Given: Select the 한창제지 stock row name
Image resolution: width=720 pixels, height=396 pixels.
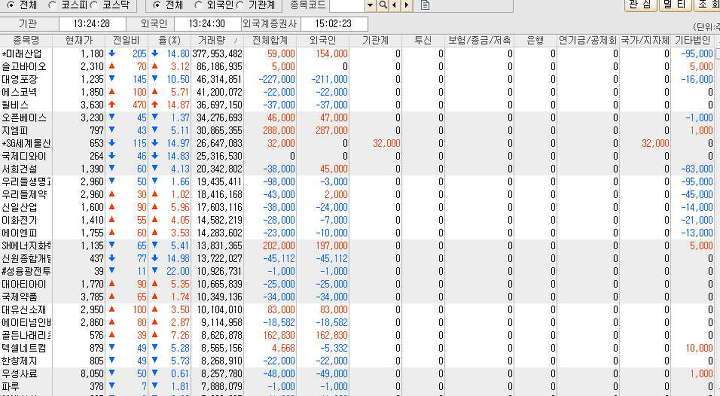Looking at the screenshot, I should coord(19,362).
